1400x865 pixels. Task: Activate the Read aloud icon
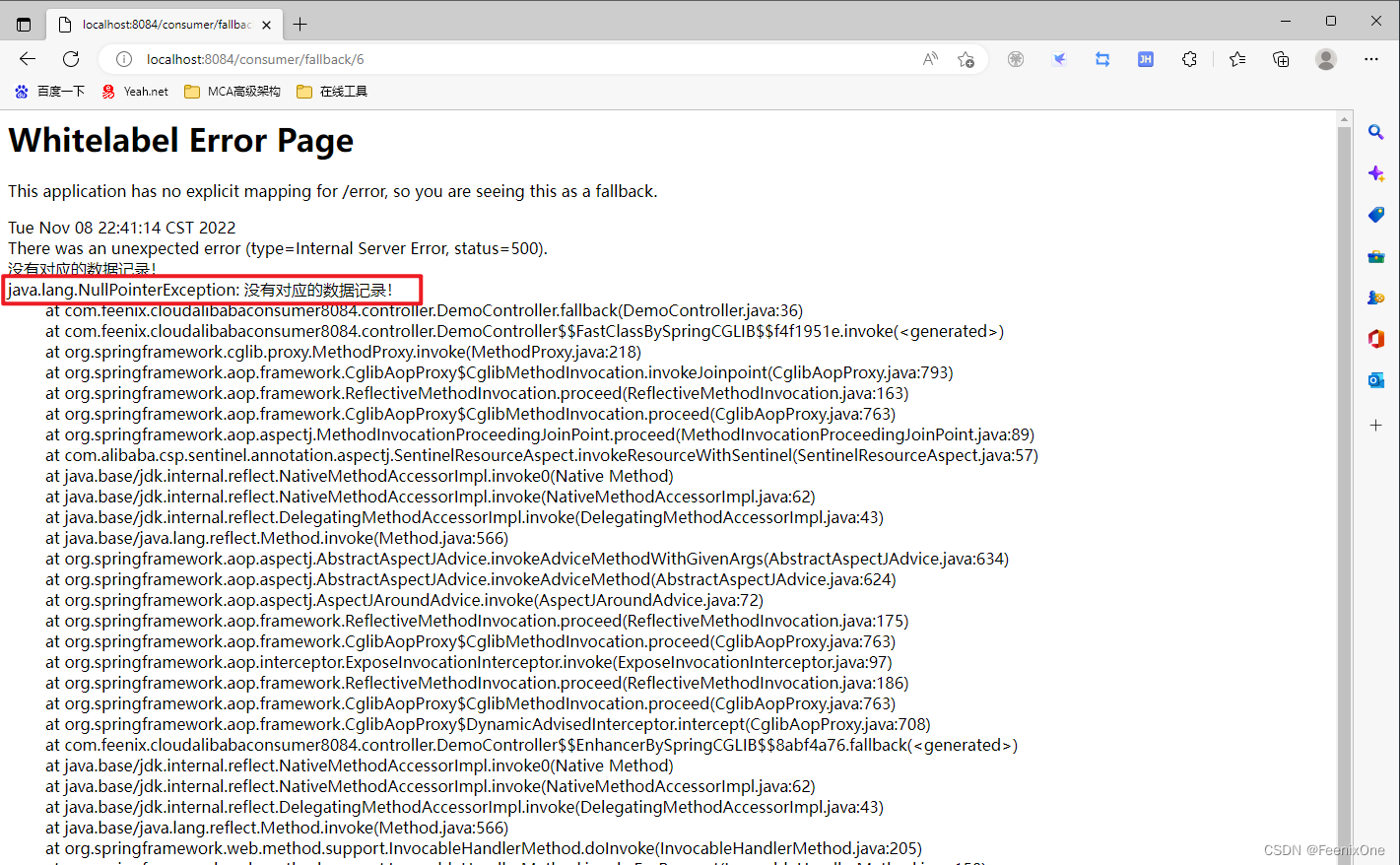930,59
